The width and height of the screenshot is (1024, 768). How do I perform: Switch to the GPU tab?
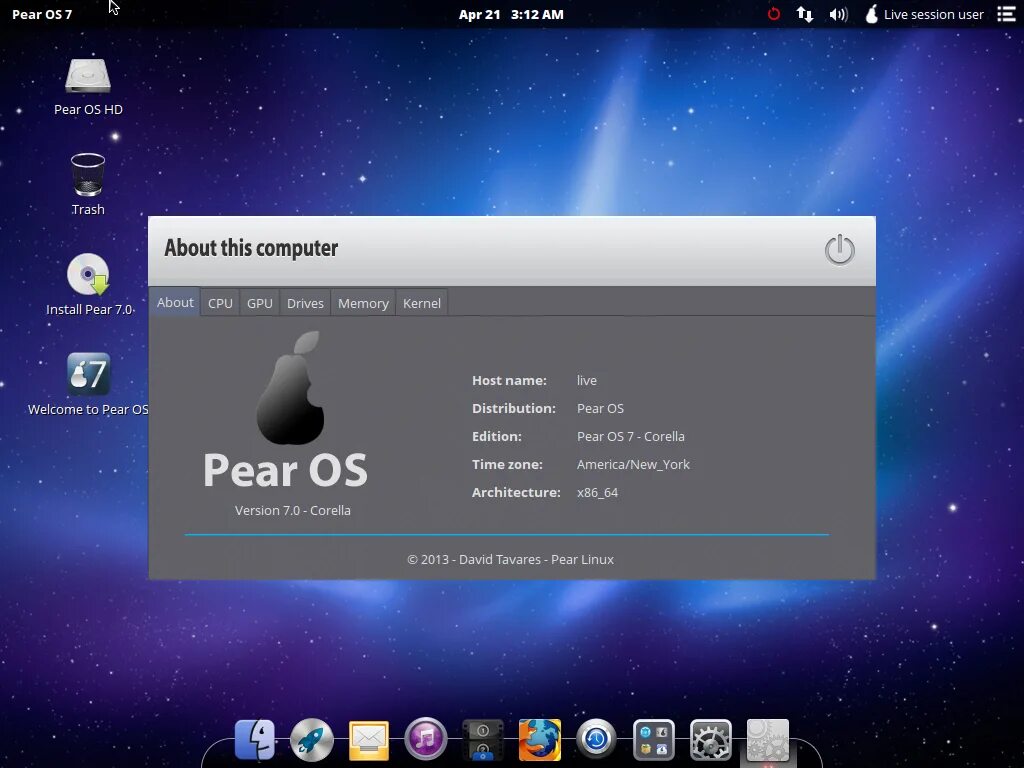259,303
